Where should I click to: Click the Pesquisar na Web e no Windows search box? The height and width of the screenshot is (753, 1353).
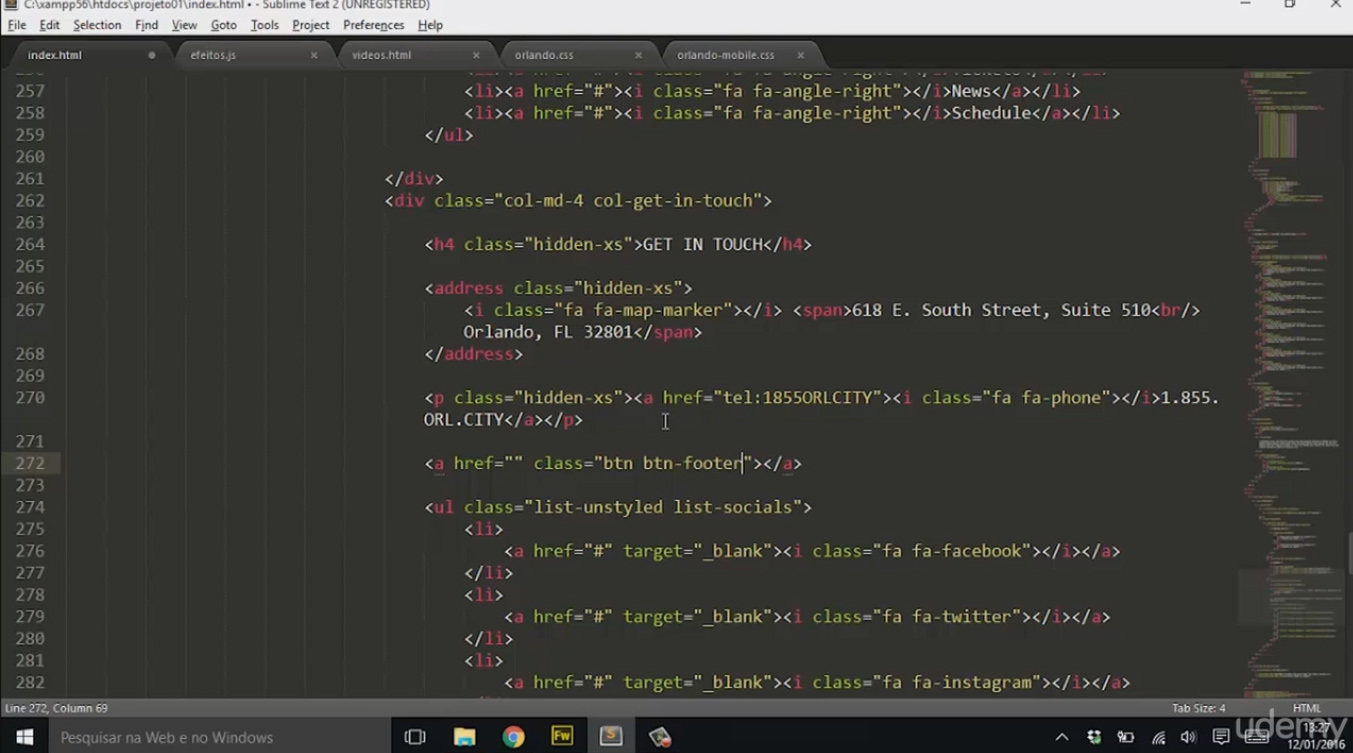pyautogui.click(x=219, y=737)
